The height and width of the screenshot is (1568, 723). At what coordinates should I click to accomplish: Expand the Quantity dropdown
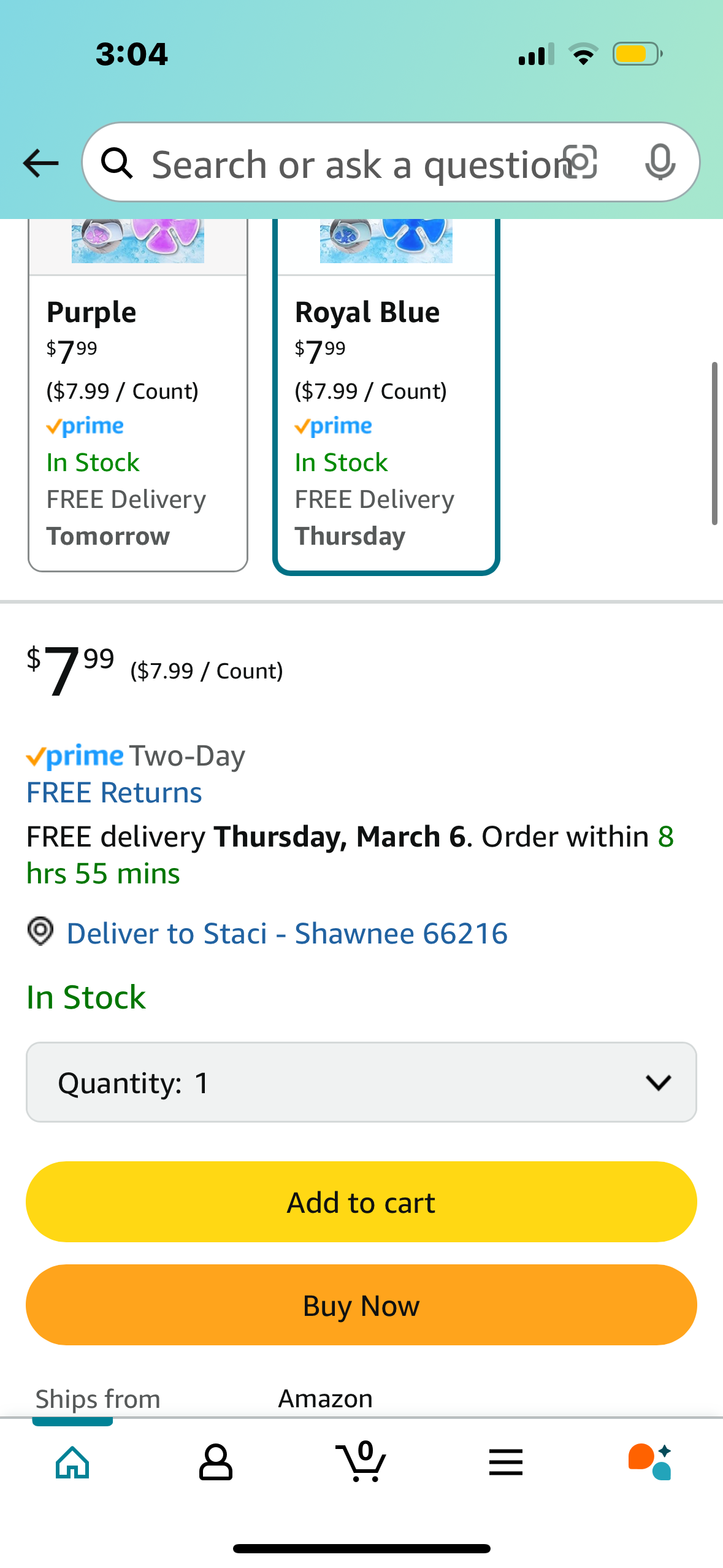[361, 1082]
